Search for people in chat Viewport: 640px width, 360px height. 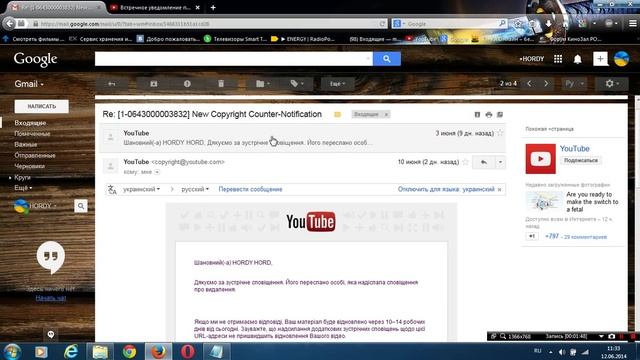point(81,206)
